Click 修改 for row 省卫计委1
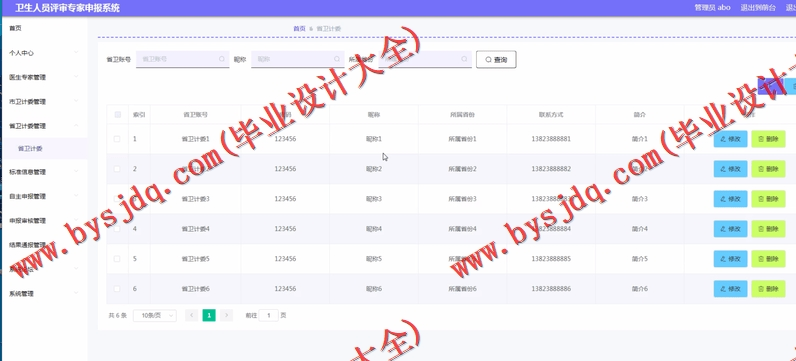Image resolution: width=796 pixels, height=361 pixels. tap(731, 139)
